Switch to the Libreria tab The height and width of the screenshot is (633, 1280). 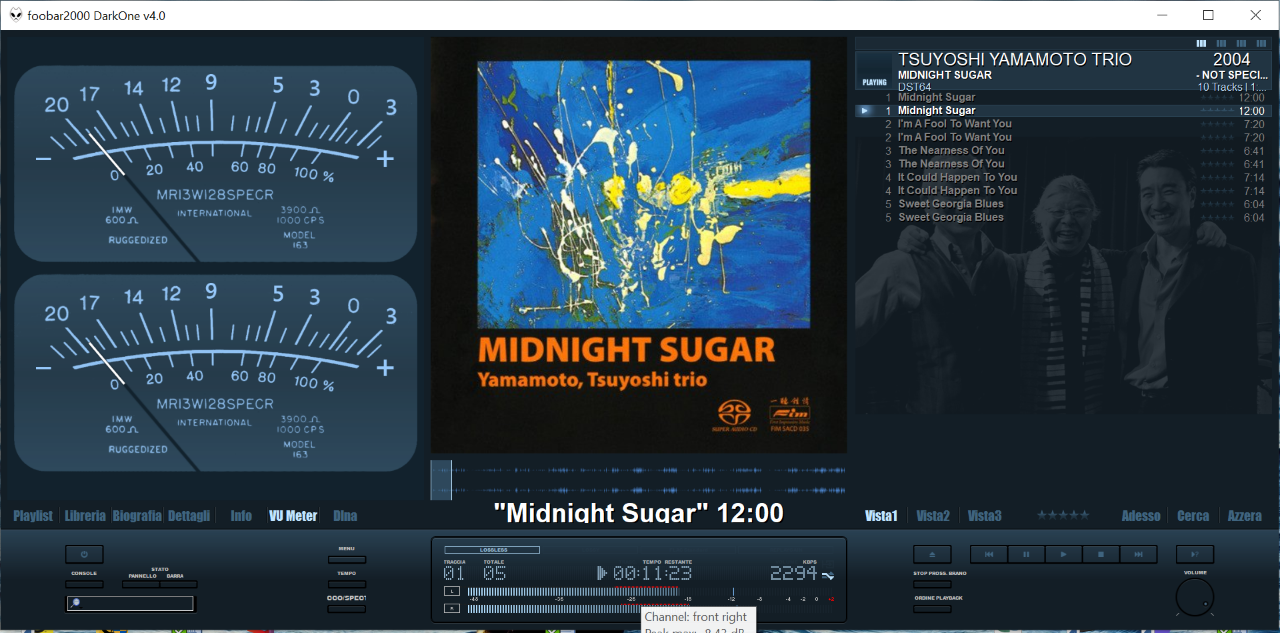click(x=85, y=516)
